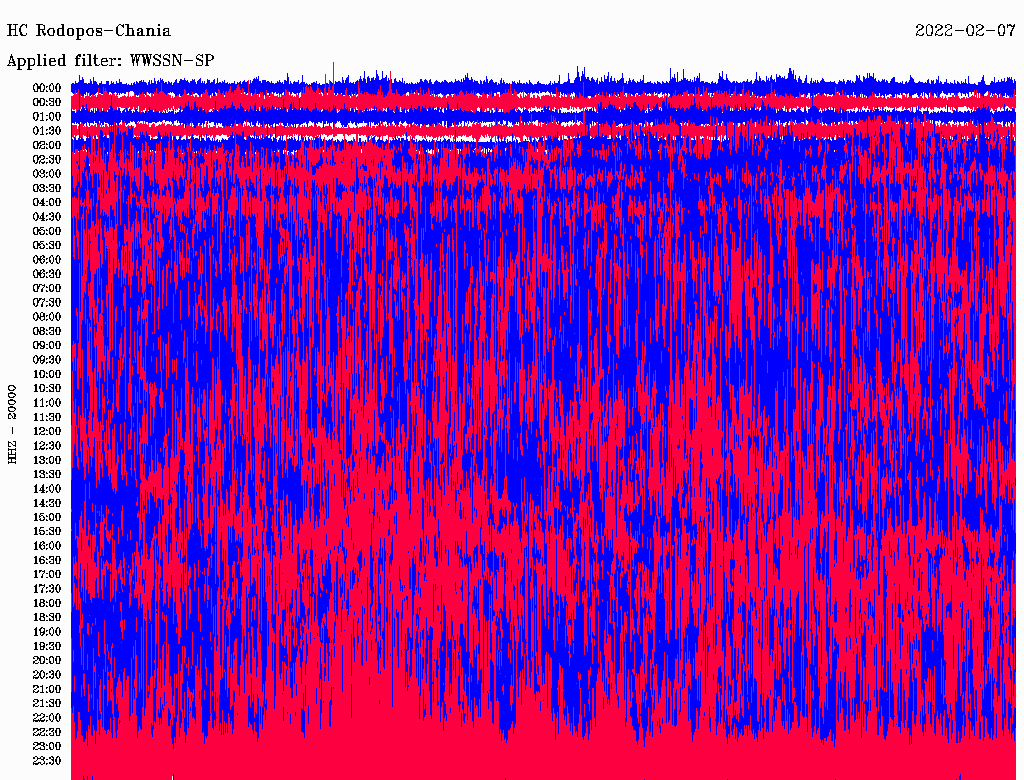Click the 'HHZ - 20000' axis label
1024x780 pixels.
point(12,424)
